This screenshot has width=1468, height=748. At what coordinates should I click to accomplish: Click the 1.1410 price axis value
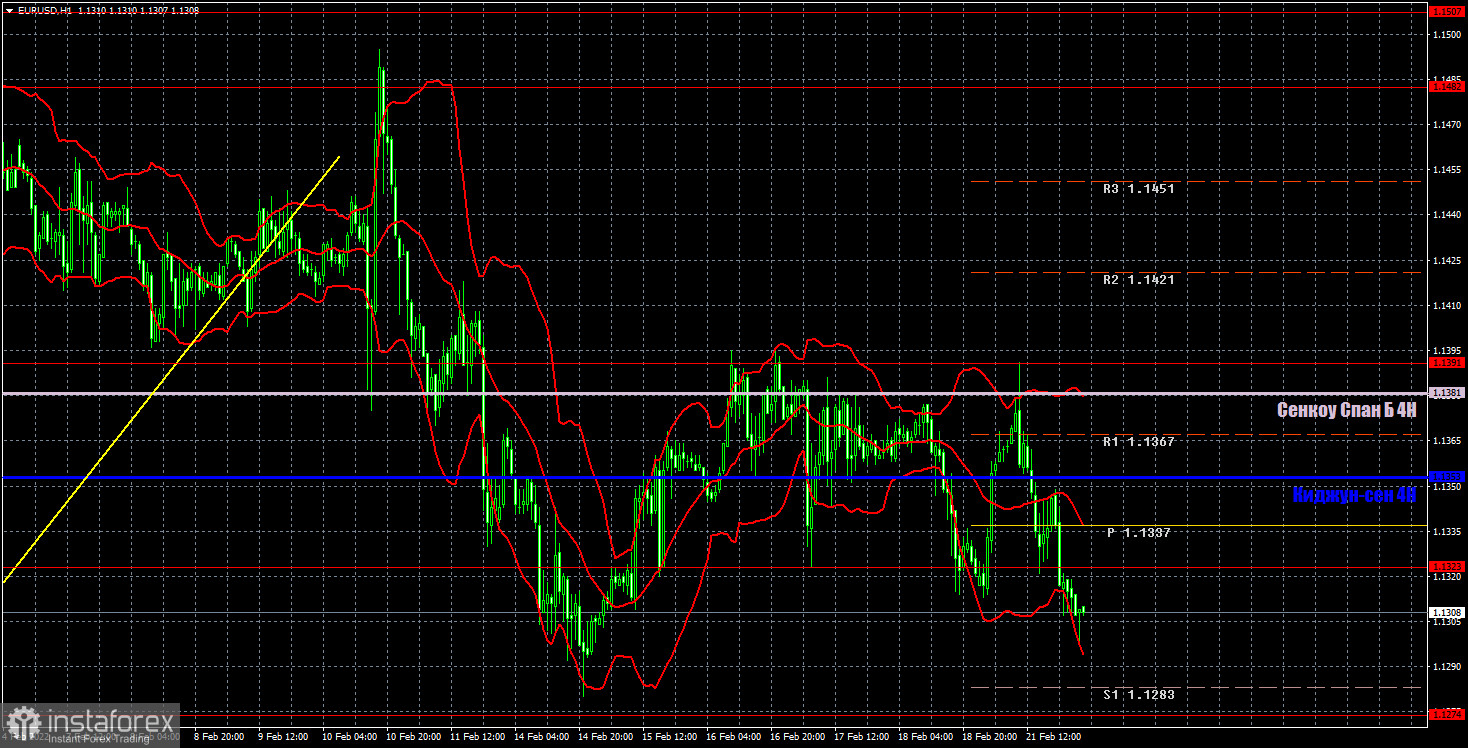coord(1448,306)
